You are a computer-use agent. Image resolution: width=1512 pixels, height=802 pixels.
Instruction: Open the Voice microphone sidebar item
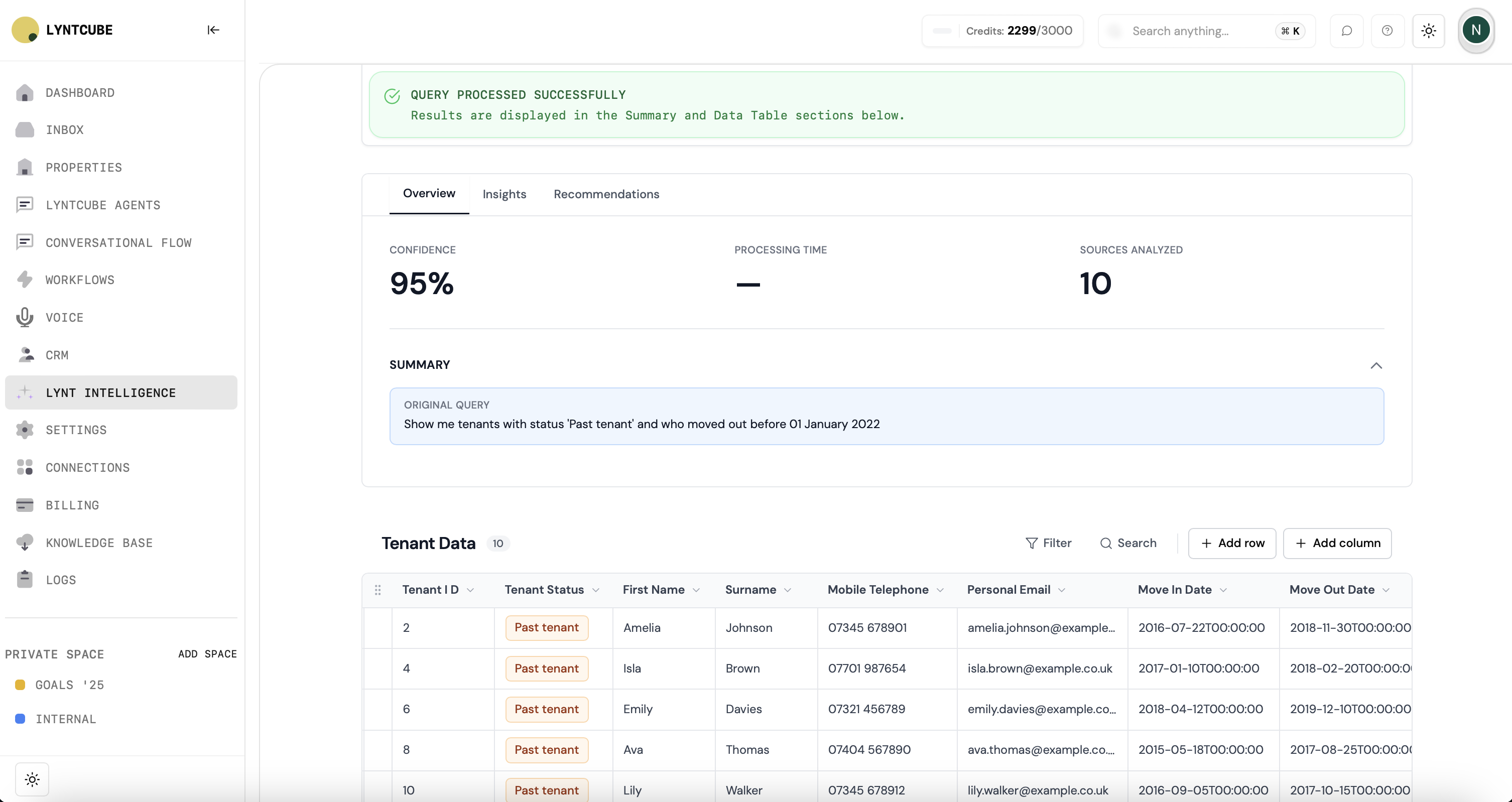coord(65,317)
